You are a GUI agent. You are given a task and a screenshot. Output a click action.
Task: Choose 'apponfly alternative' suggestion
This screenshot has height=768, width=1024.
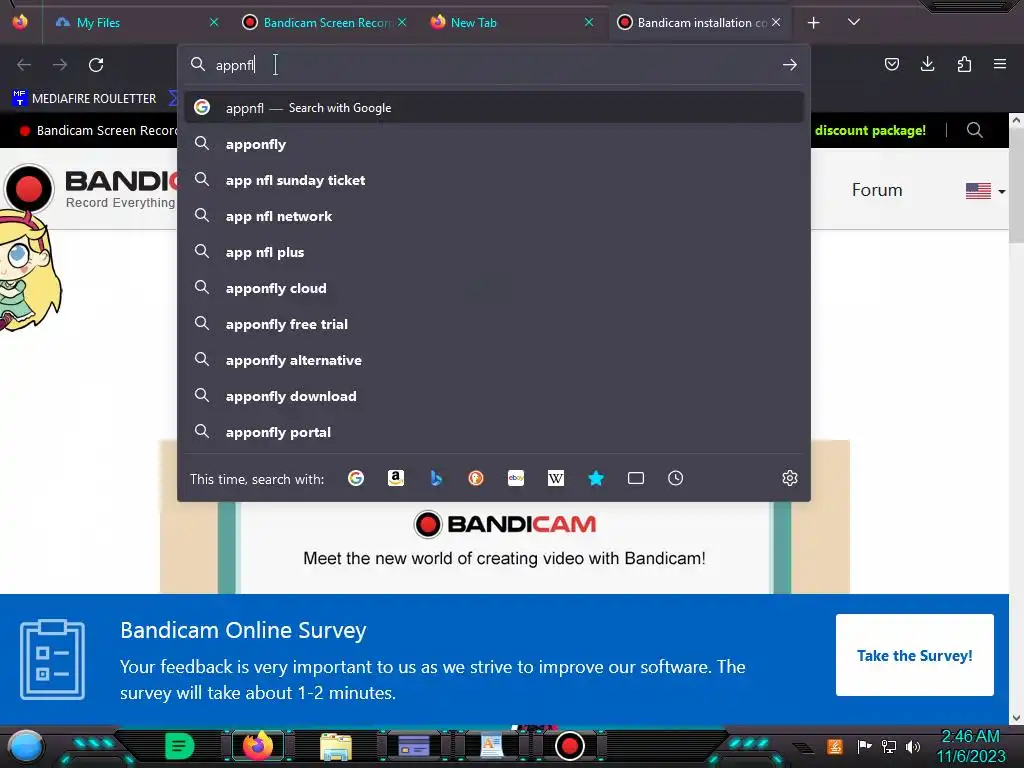pos(494,360)
